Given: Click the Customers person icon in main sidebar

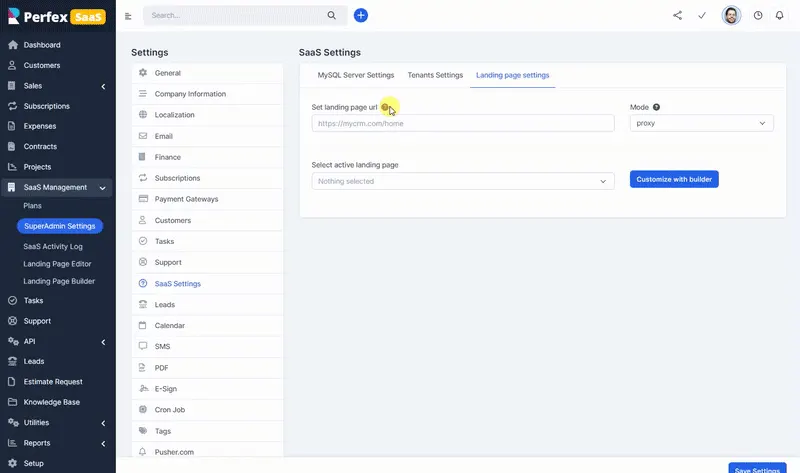Looking at the screenshot, I should point(12,65).
